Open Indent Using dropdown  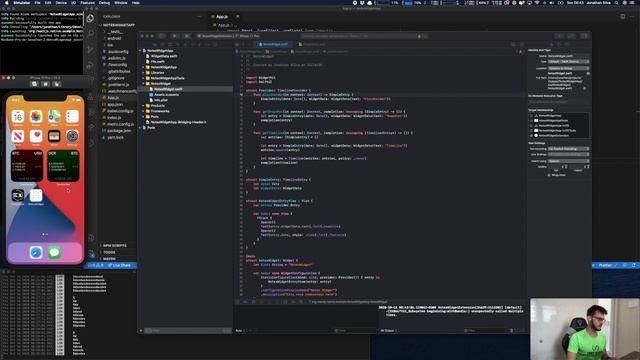[569, 161]
